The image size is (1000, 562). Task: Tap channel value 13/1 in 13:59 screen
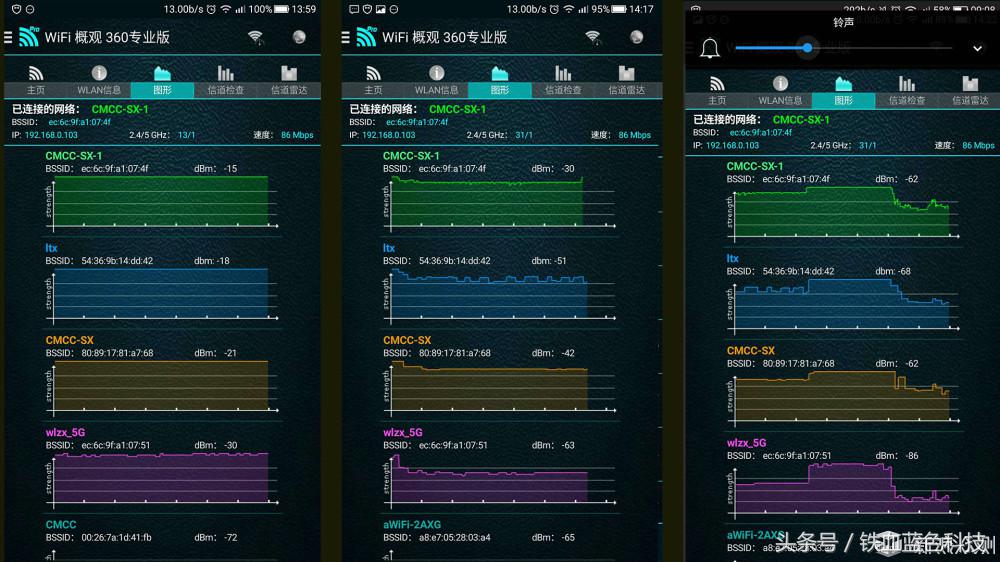pos(186,135)
